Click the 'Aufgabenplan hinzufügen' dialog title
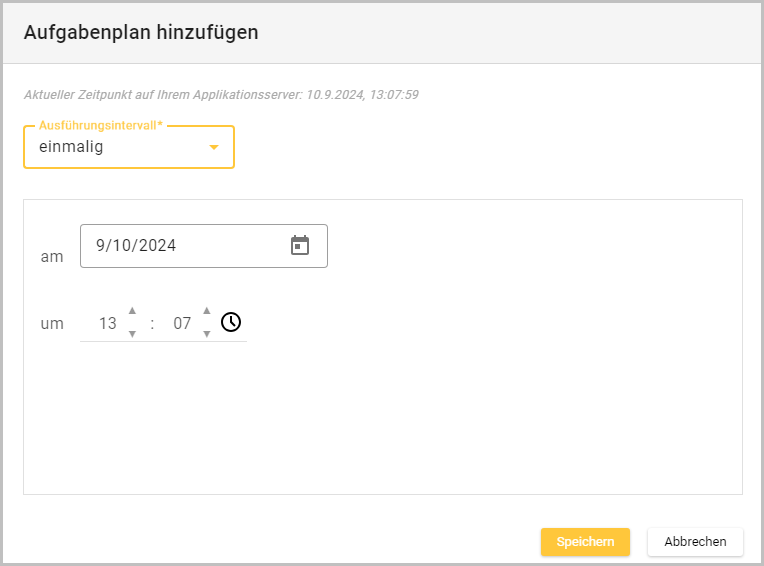The height and width of the screenshot is (566, 764). [x=141, y=32]
